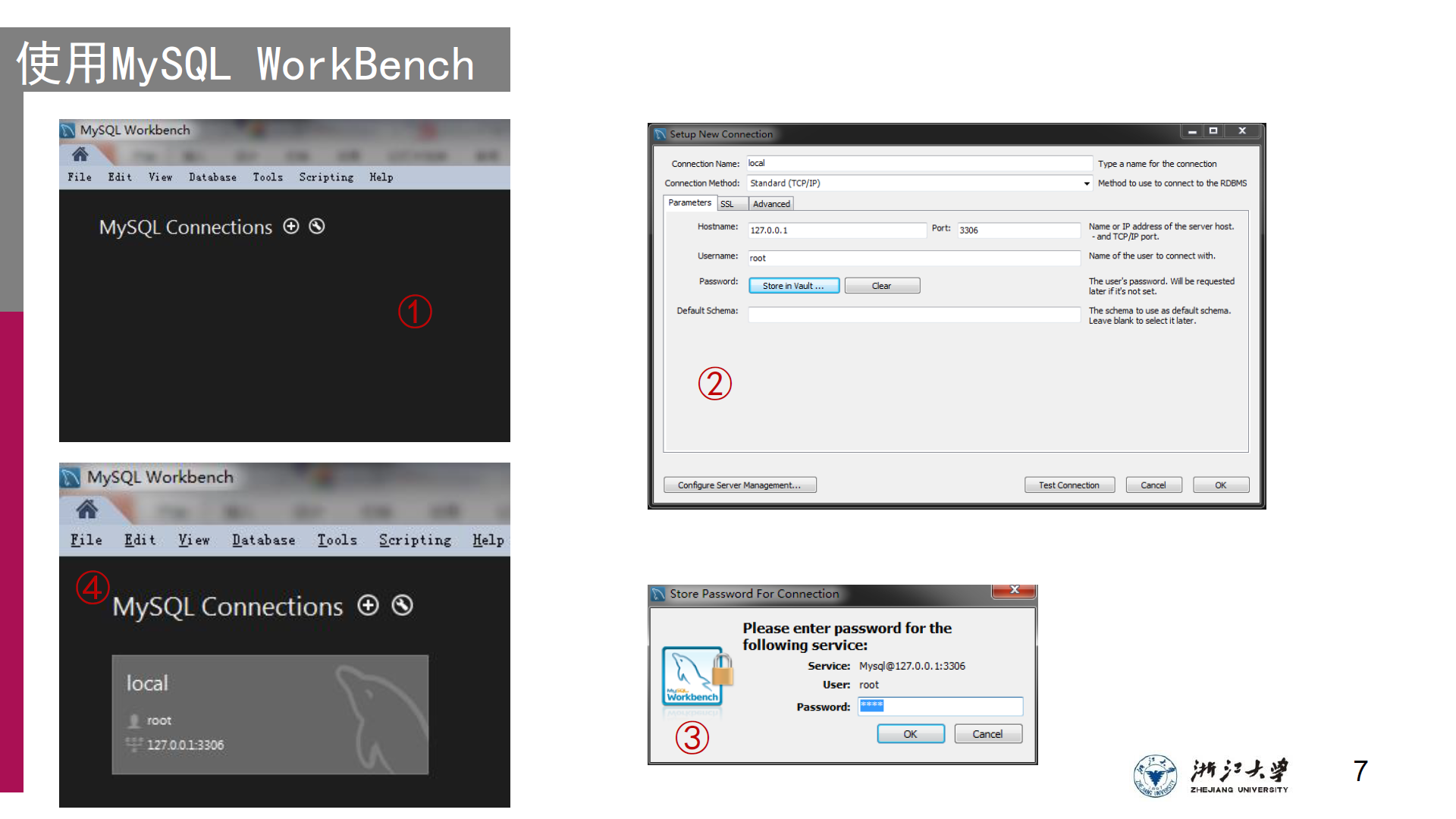The image size is (1456, 819).
Task: Click the home icon in top Workbench window
Action: coord(80,155)
